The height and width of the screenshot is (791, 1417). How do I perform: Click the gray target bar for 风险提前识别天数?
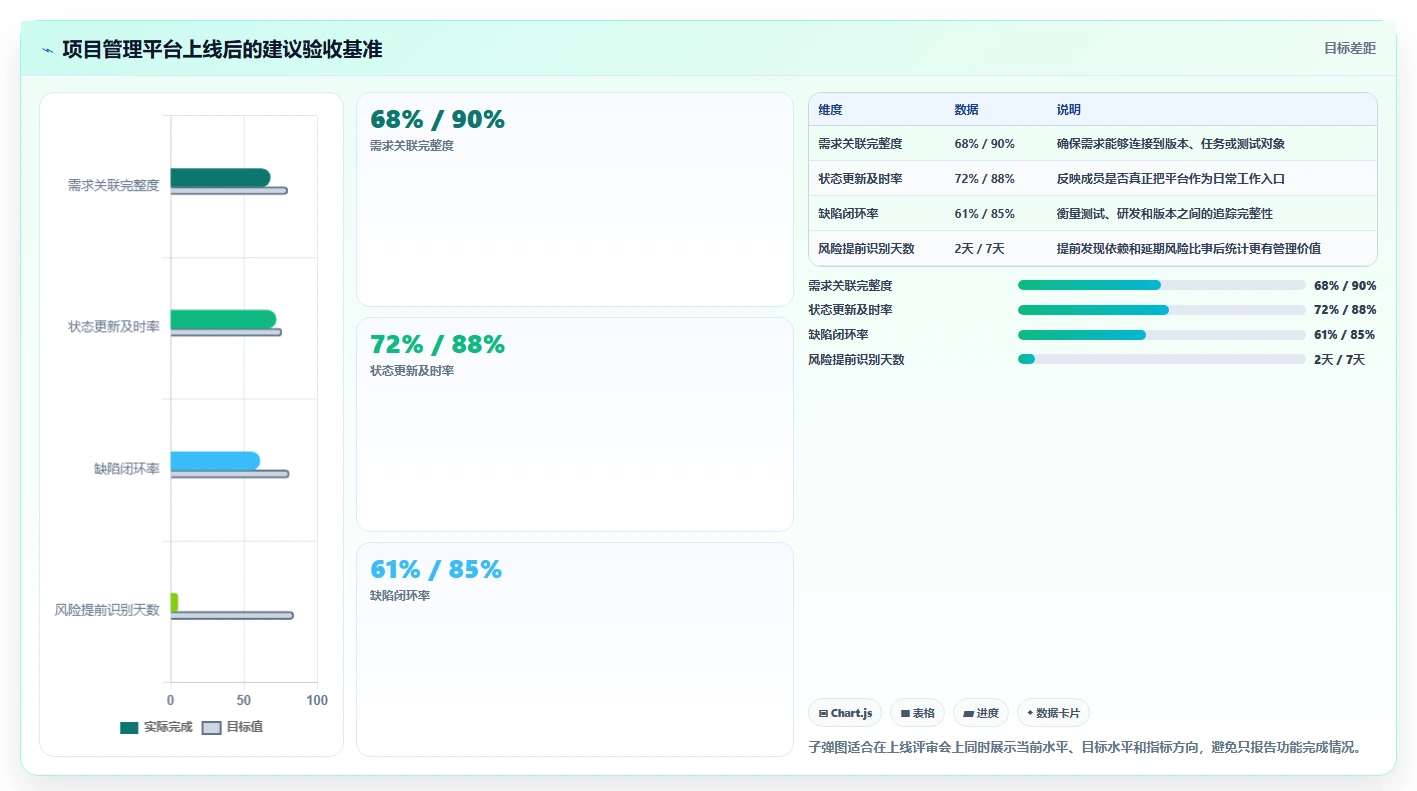(232, 615)
